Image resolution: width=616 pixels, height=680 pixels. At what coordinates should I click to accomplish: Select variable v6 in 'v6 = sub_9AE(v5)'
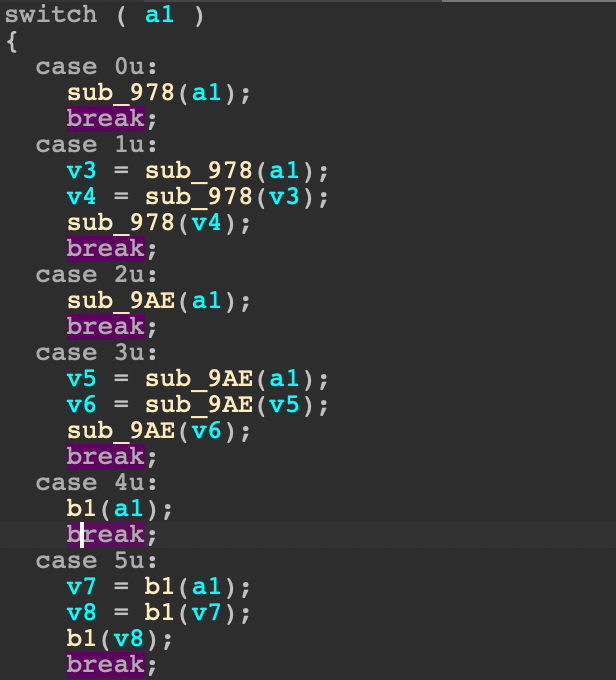point(82,405)
